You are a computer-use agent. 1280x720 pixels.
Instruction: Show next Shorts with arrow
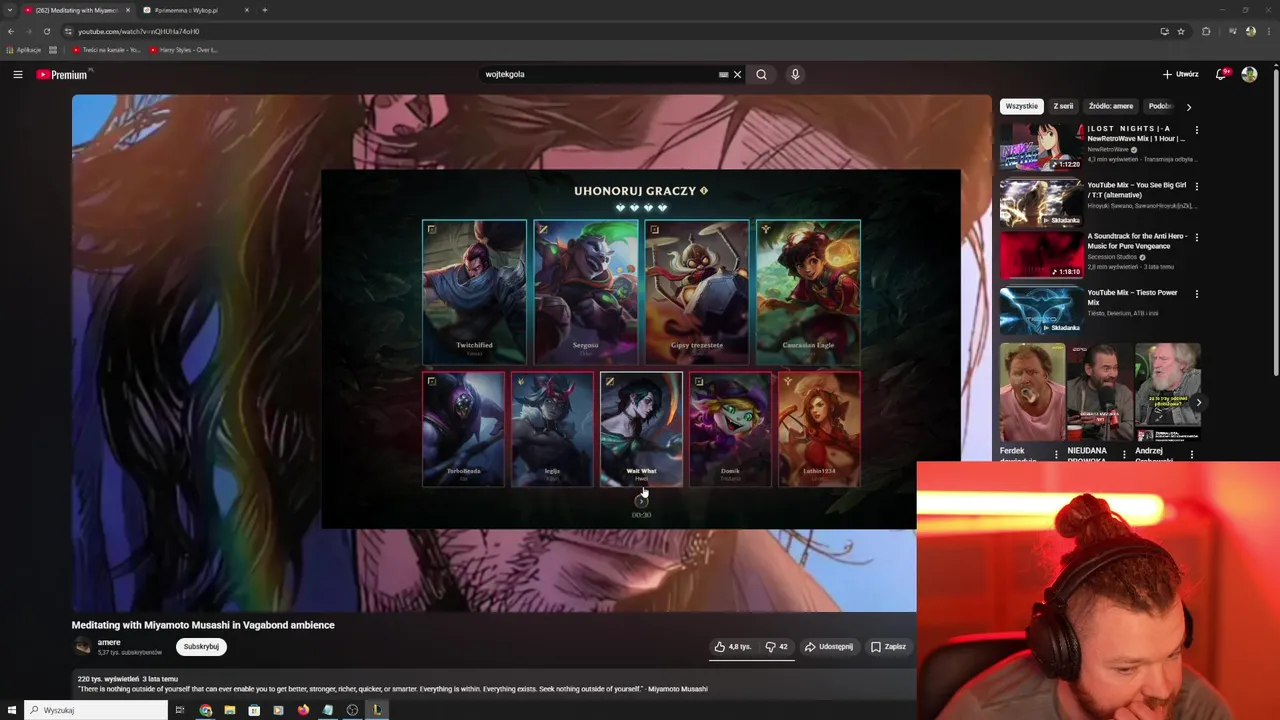coord(1198,402)
